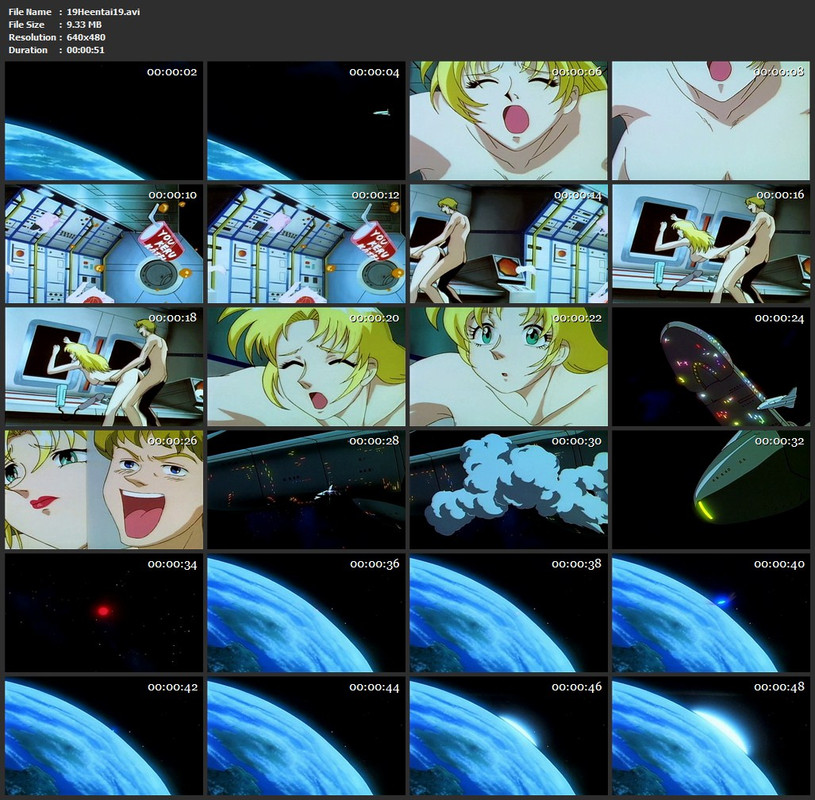This screenshot has height=800, width=815.
Task: Open the Earth thumbnail stamped 00:00:38
Action: (508, 613)
